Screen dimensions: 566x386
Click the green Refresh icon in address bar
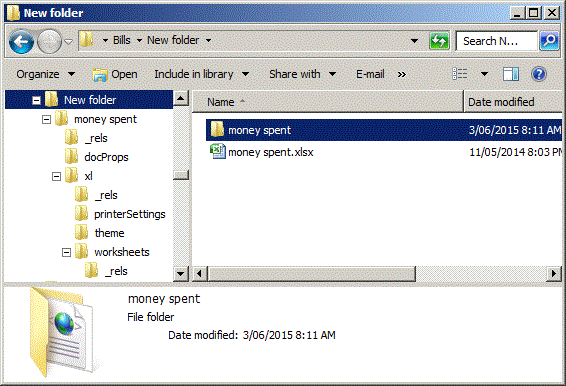coord(439,41)
